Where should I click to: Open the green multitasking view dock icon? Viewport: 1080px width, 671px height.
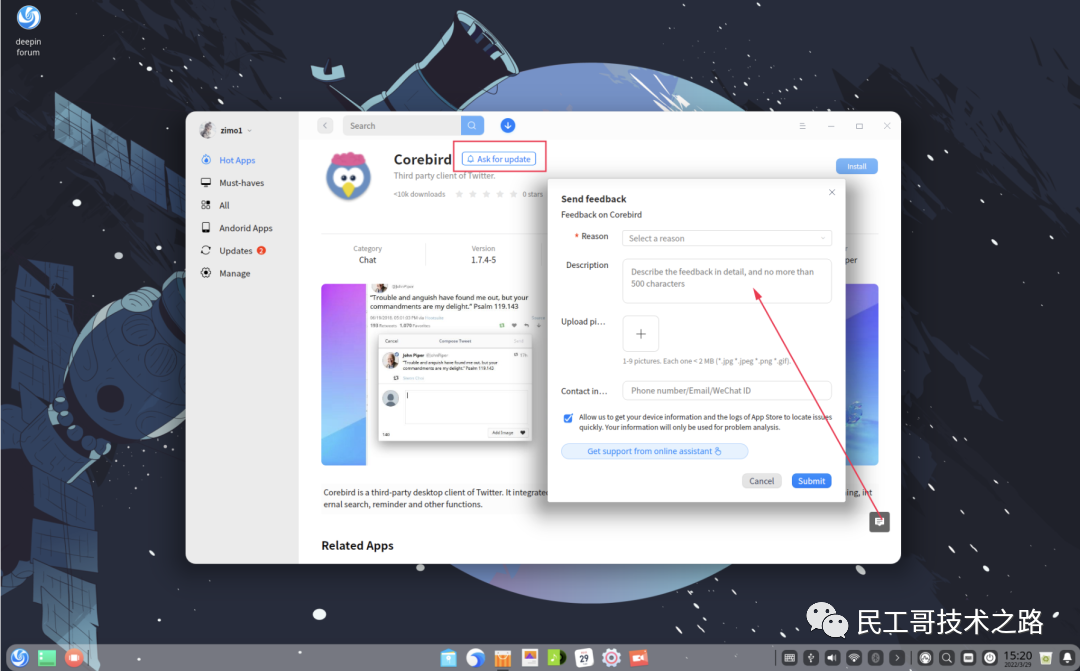[x=47, y=658]
